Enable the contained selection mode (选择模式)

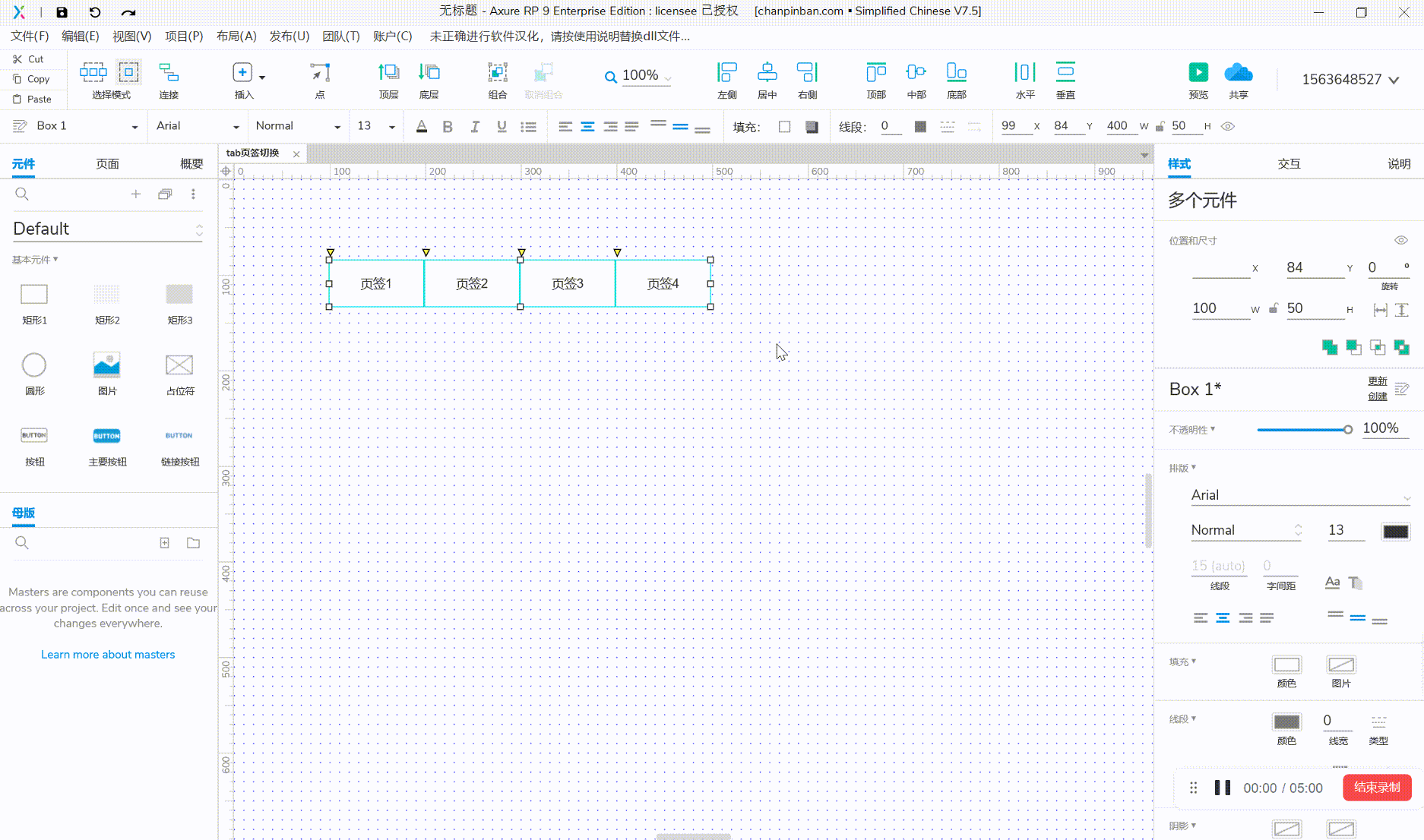click(128, 73)
